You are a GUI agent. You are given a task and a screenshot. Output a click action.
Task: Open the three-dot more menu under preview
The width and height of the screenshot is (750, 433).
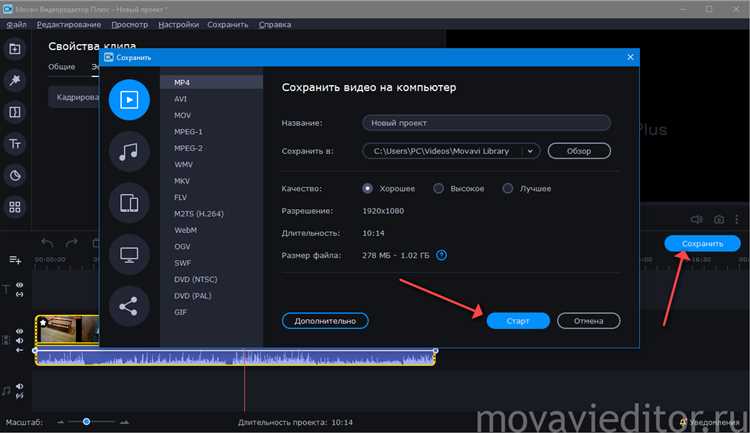click(737, 219)
